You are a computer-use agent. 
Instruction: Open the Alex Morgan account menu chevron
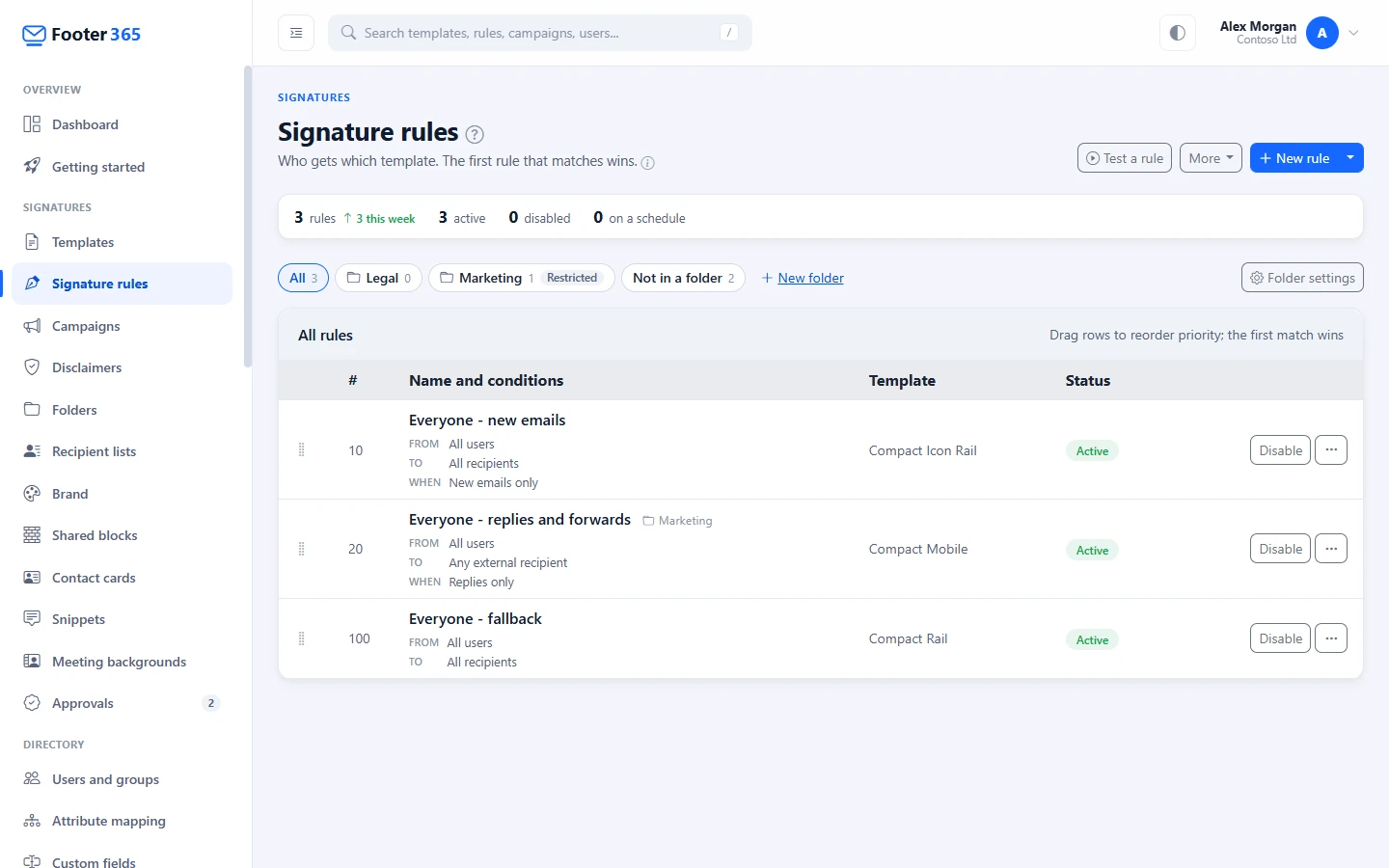coord(1353,33)
